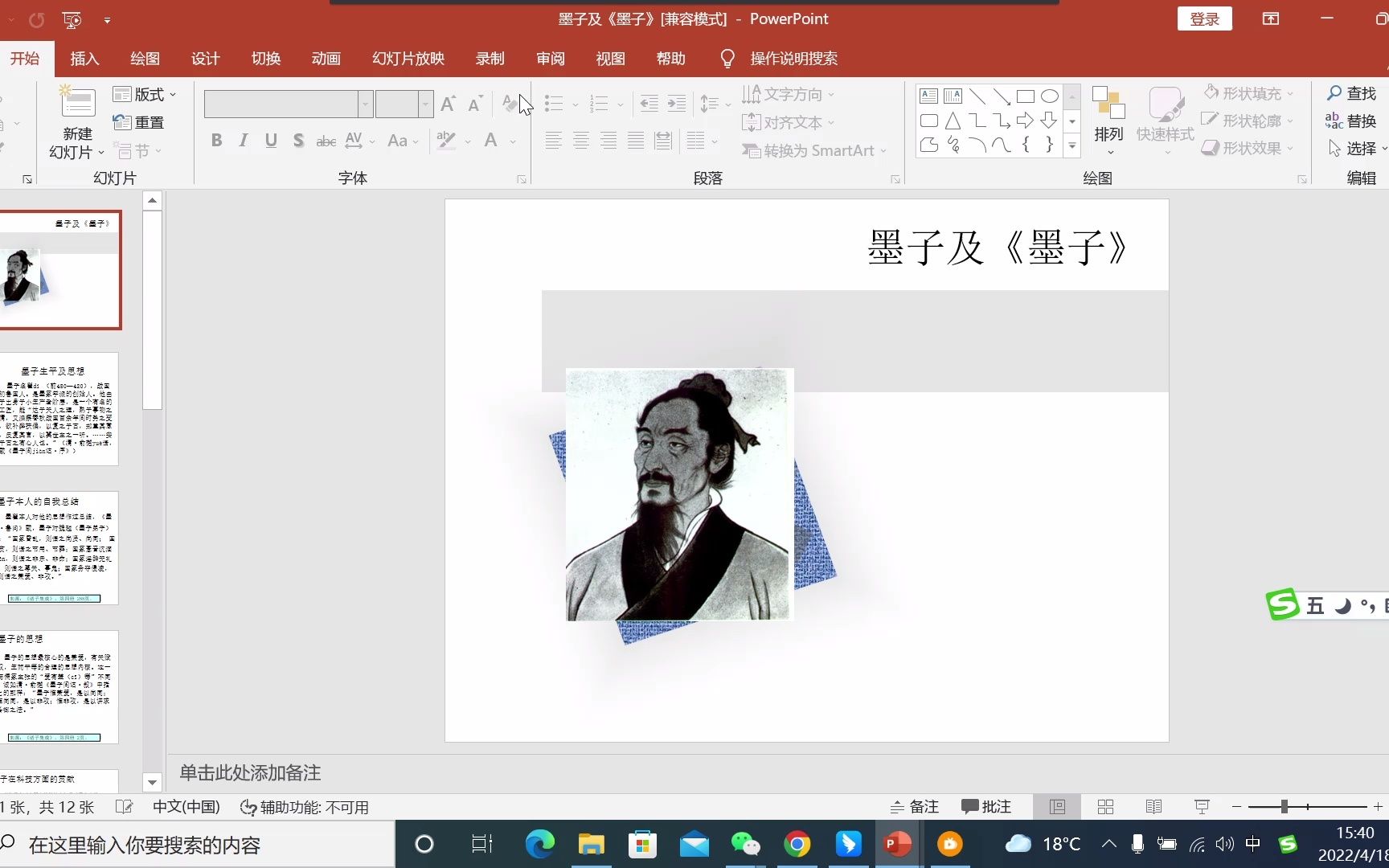The image size is (1389, 868).
Task: Open the Transitions ribbon tab
Action: pos(266,59)
